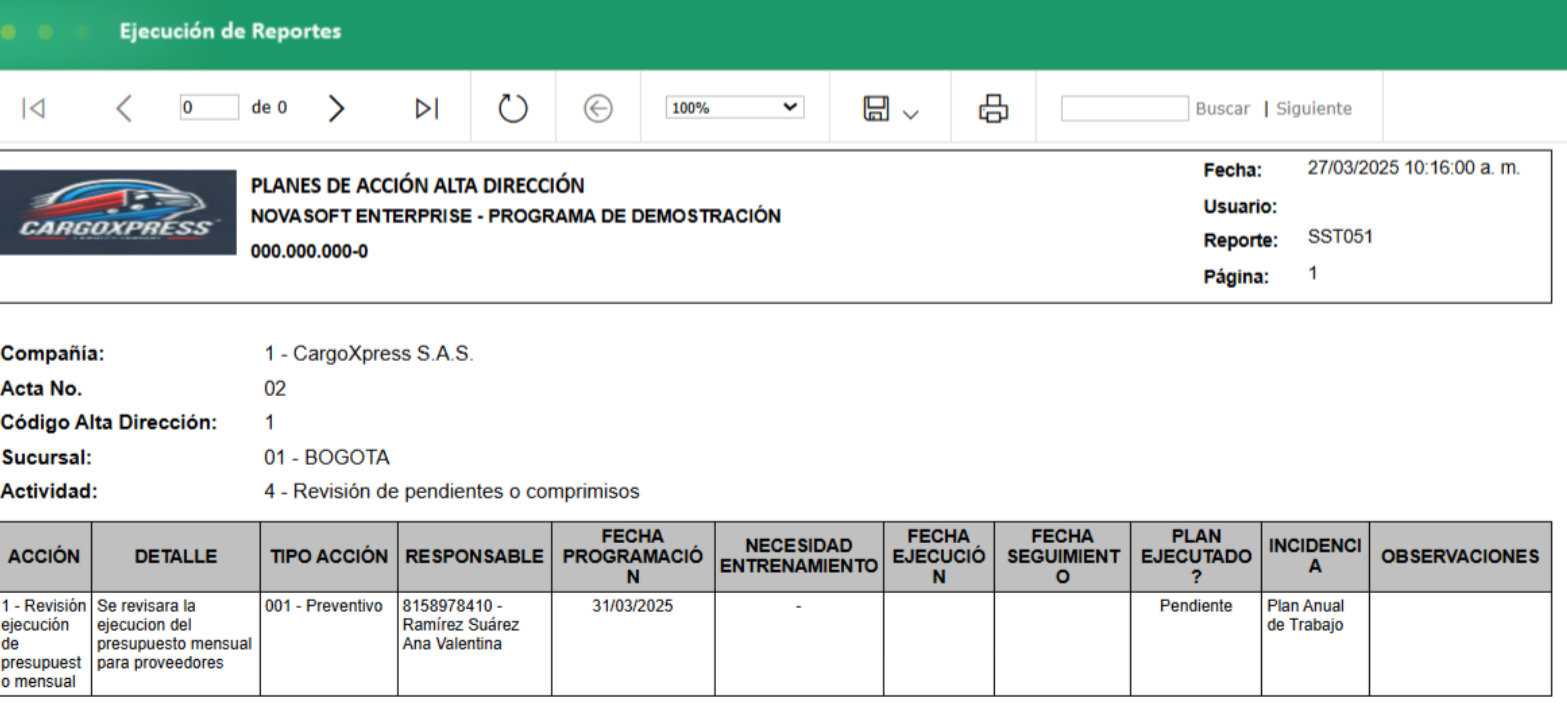Viewport: 1567px width, 712px height.
Task: Click the FECHA PROGRAMACIÓN column header
Action: pyautogui.click(x=631, y=557)
